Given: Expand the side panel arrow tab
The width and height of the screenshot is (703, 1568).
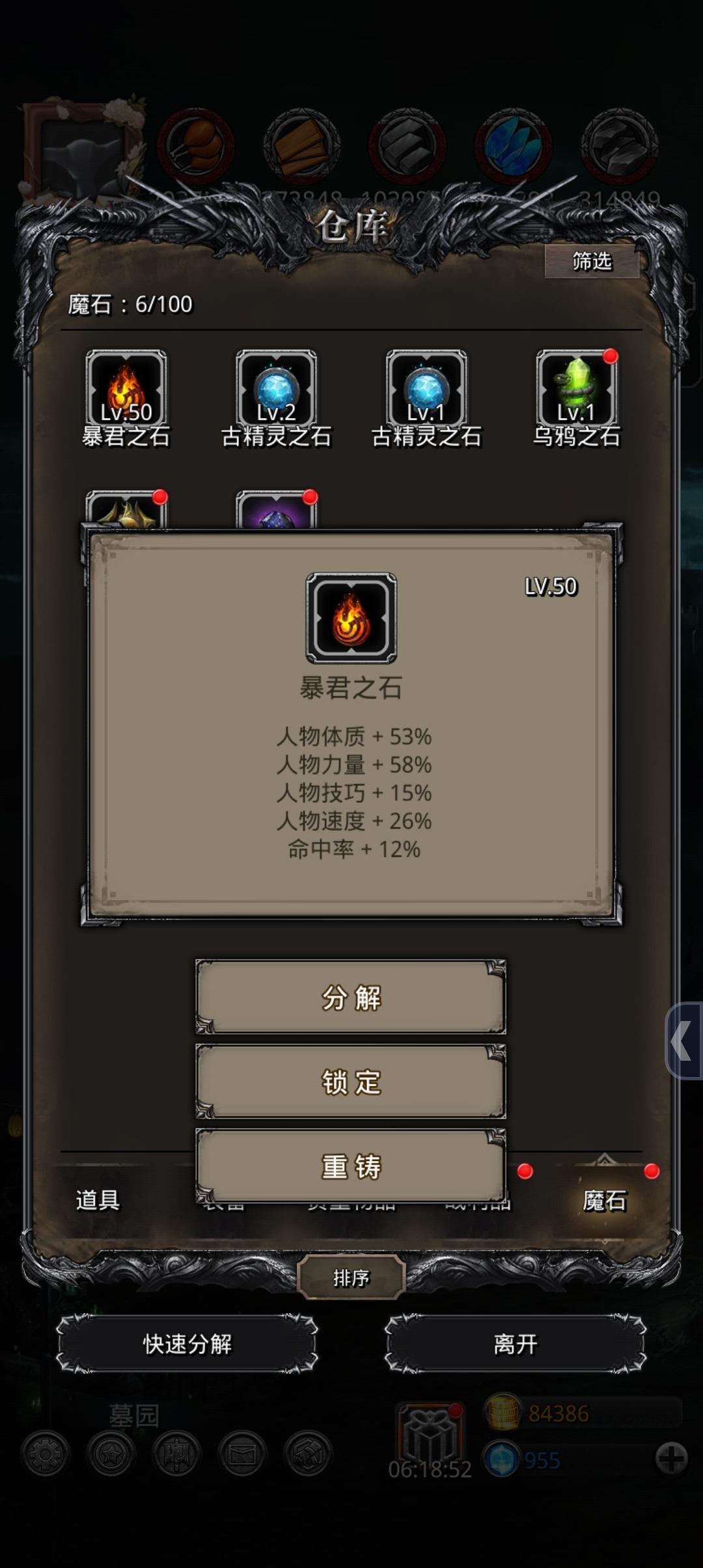Looking at the screenshot, I should point(683,1041).
